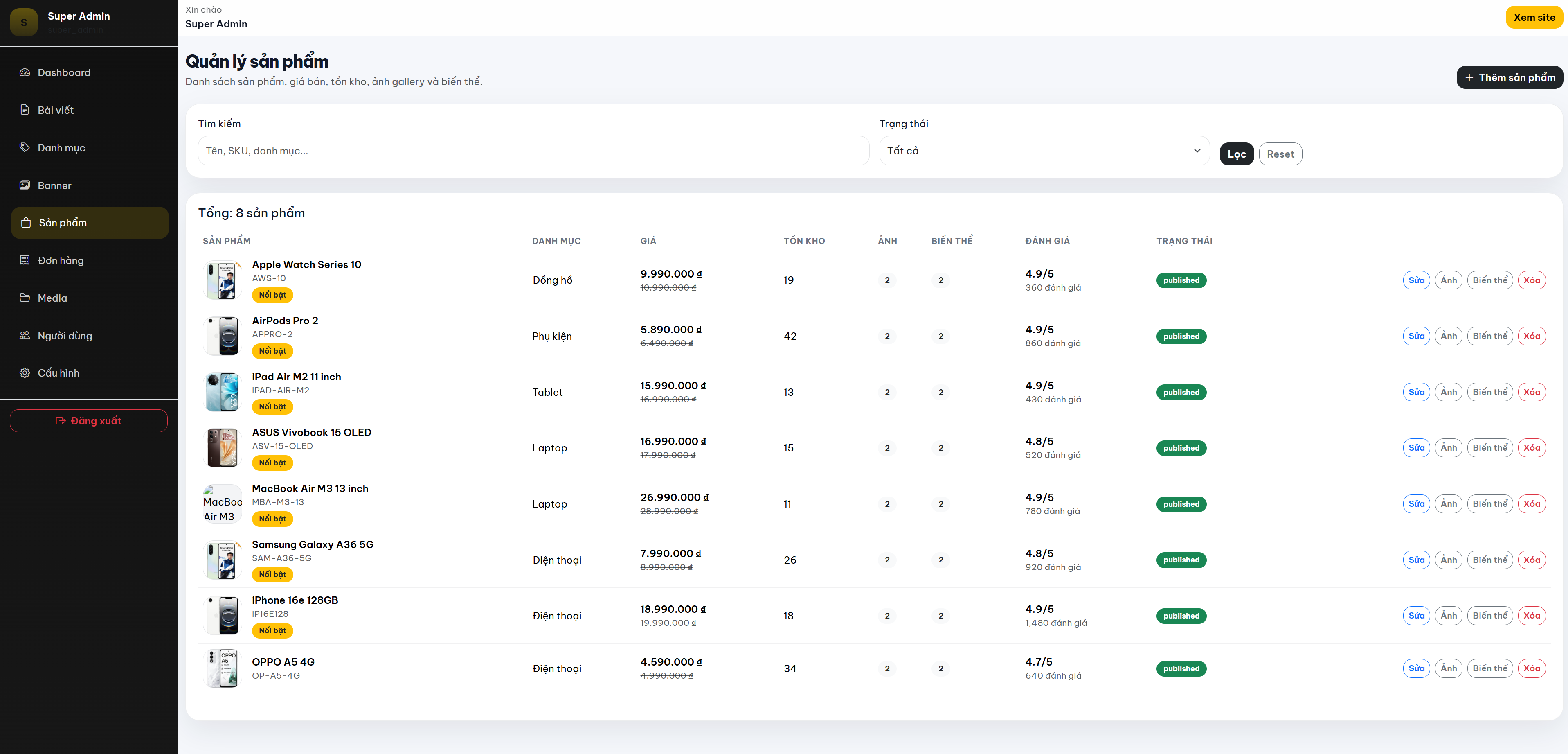Open Ảnh for iPad Air M2 11 inch
1568x754 pixels.
click(1448, 392)
